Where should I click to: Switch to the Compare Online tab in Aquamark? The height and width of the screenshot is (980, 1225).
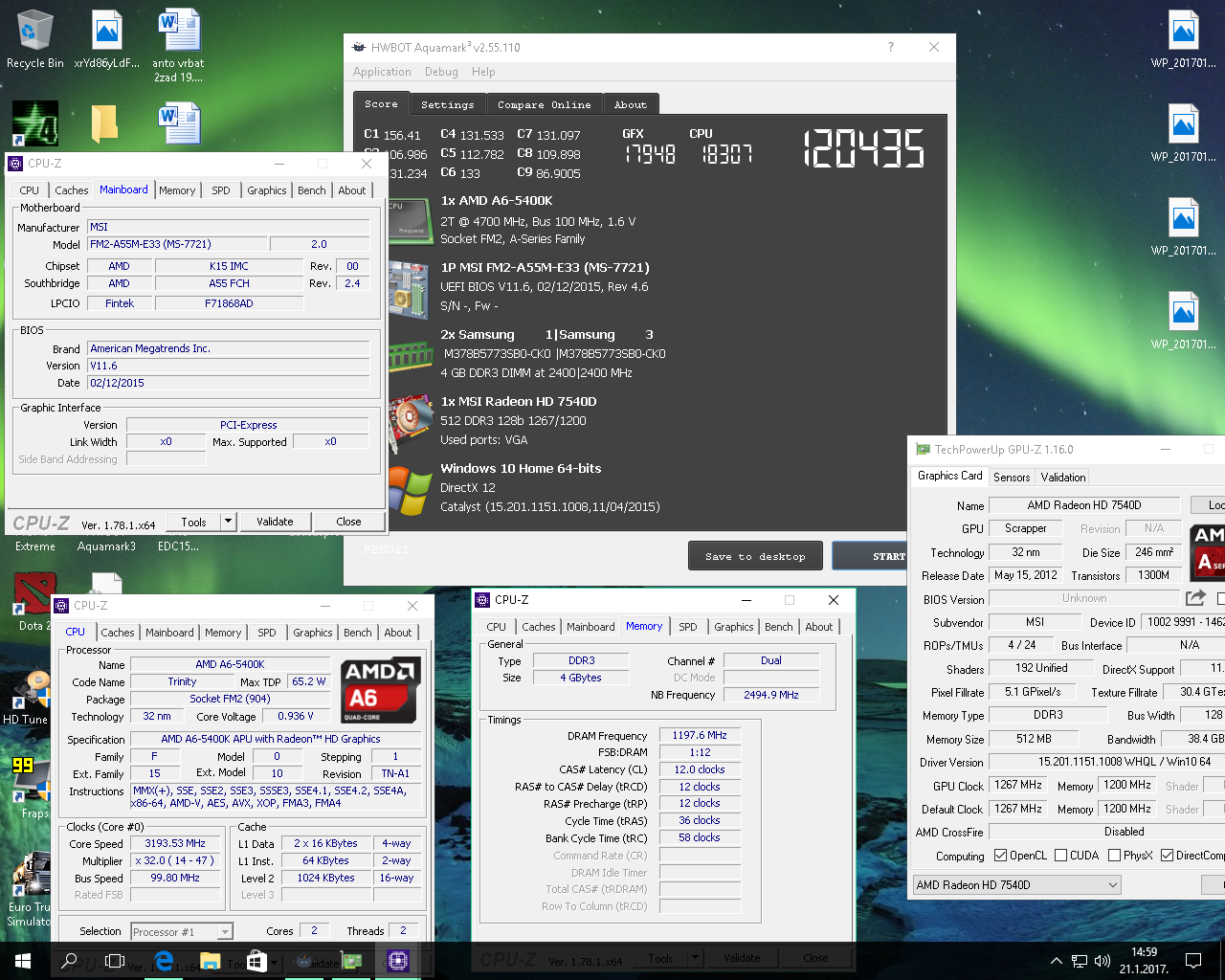tap(545, 104)
